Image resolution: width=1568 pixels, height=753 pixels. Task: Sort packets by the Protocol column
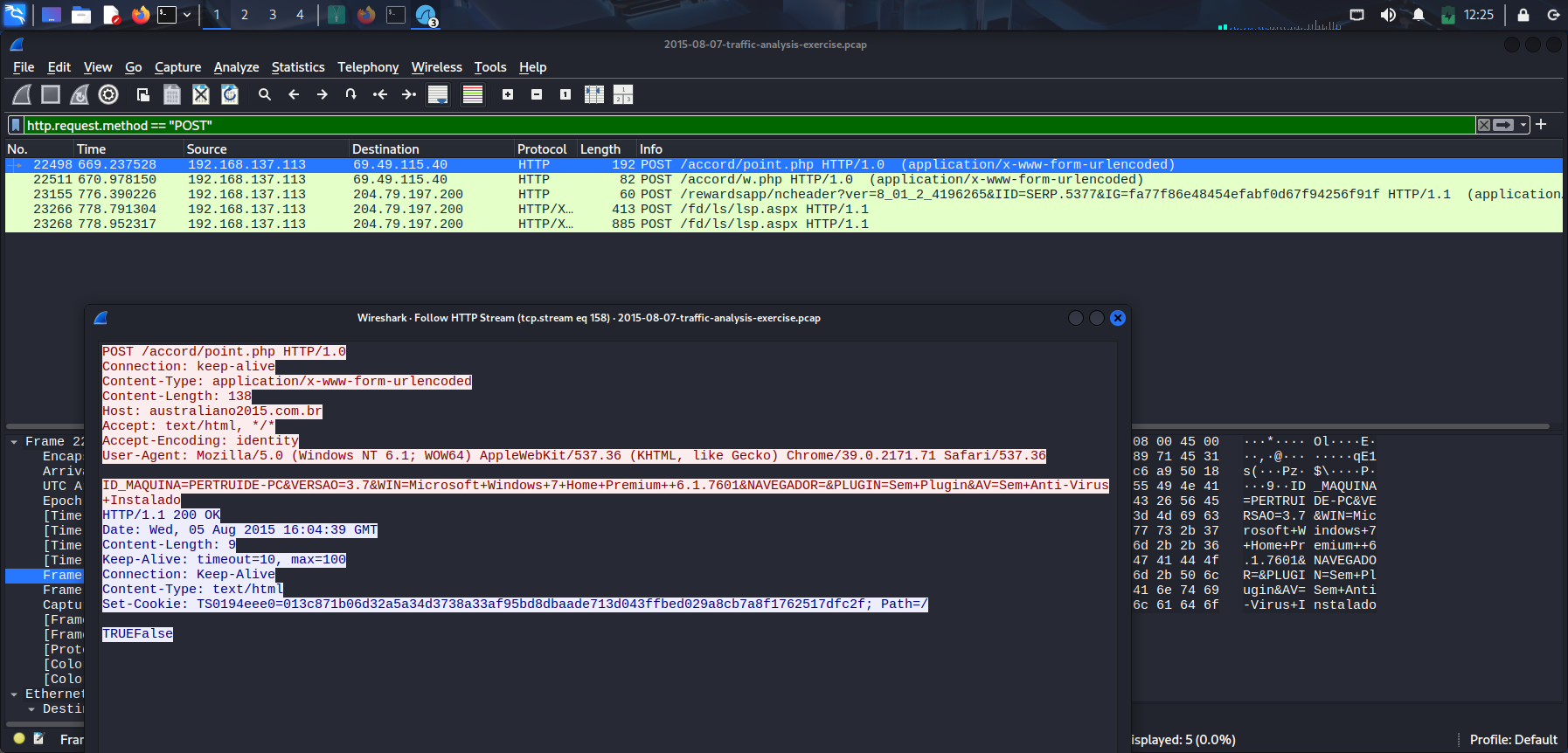tap(546, 149)
